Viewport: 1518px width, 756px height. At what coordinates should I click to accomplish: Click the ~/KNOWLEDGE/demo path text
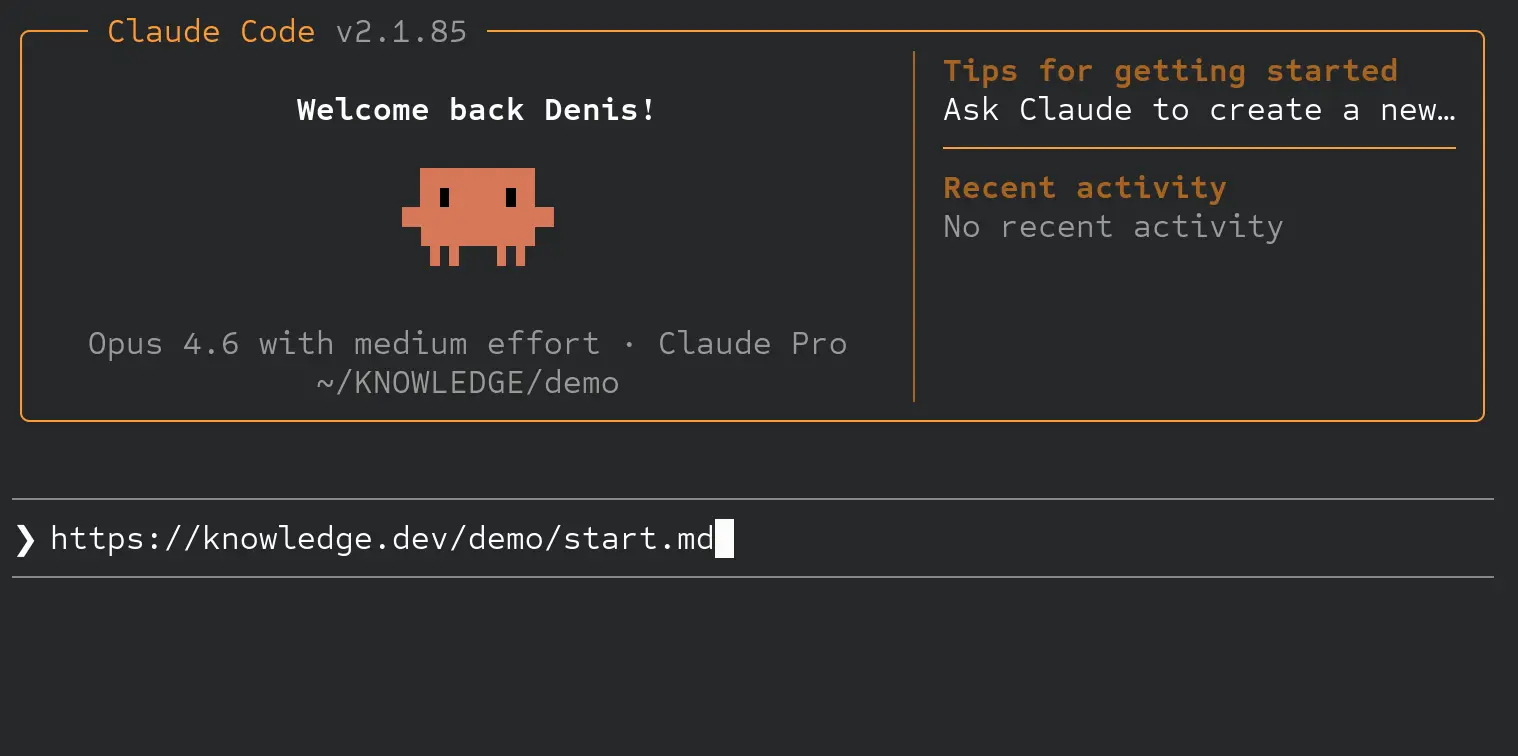pyautogui.click(x=468, y=382)
